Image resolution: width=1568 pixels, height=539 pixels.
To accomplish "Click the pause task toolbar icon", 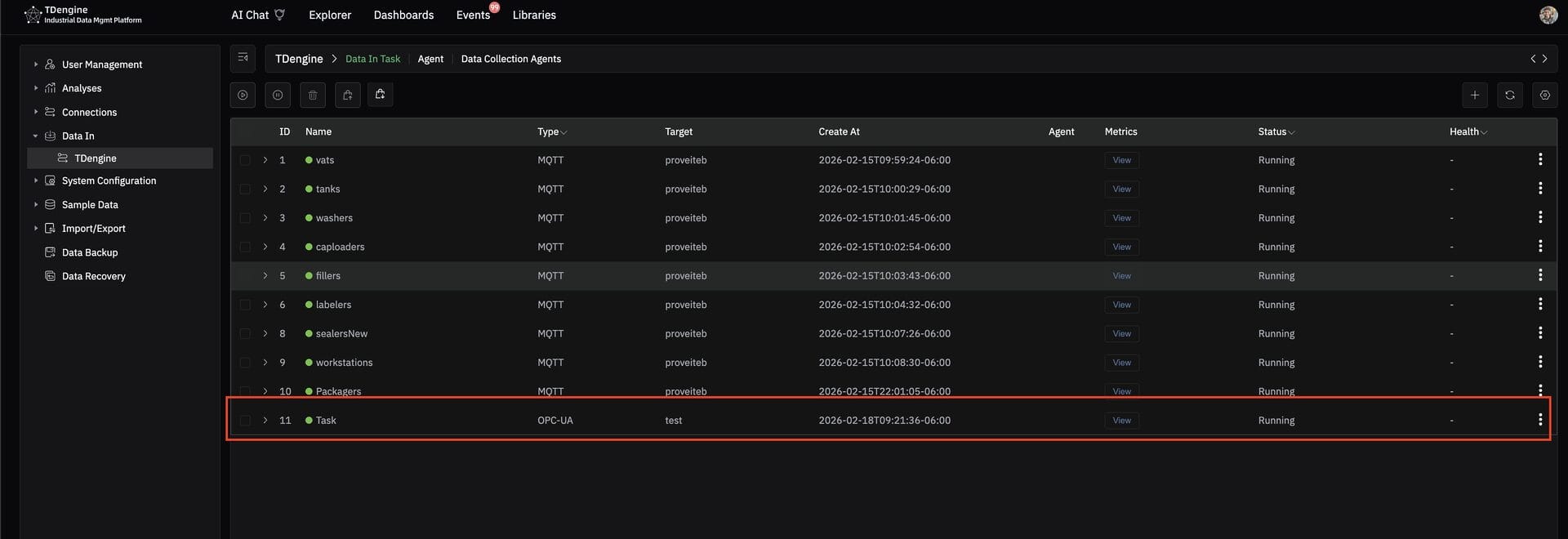I will tap(278, 96).
